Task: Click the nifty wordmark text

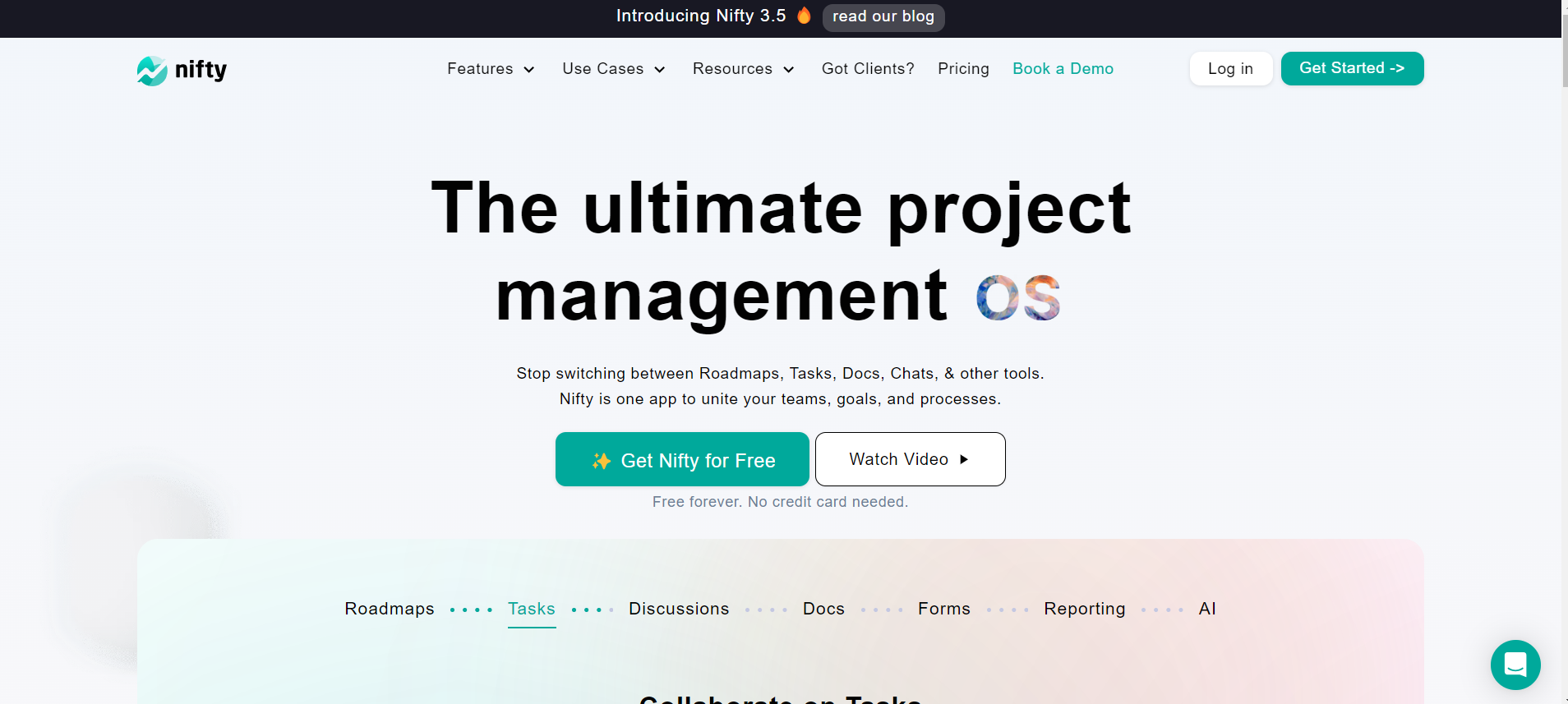Action: 201,71
